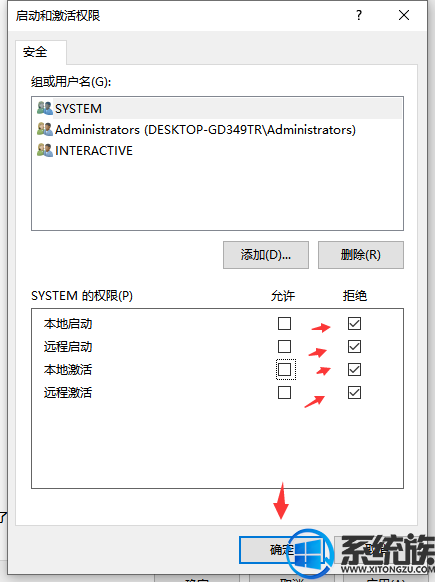The width and height of the screenshot is (435, 582).
Task: Uncheck deny for 本地激活
Action: [x=354, y=370]
